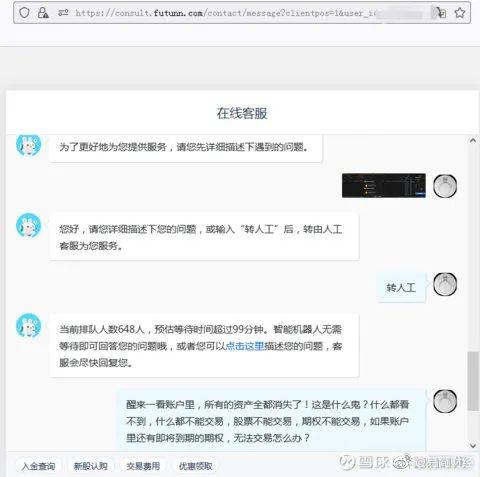Open the dark screenshot thumbnail in chat
The height and width of the screenshot is (477, 480).
384,185
